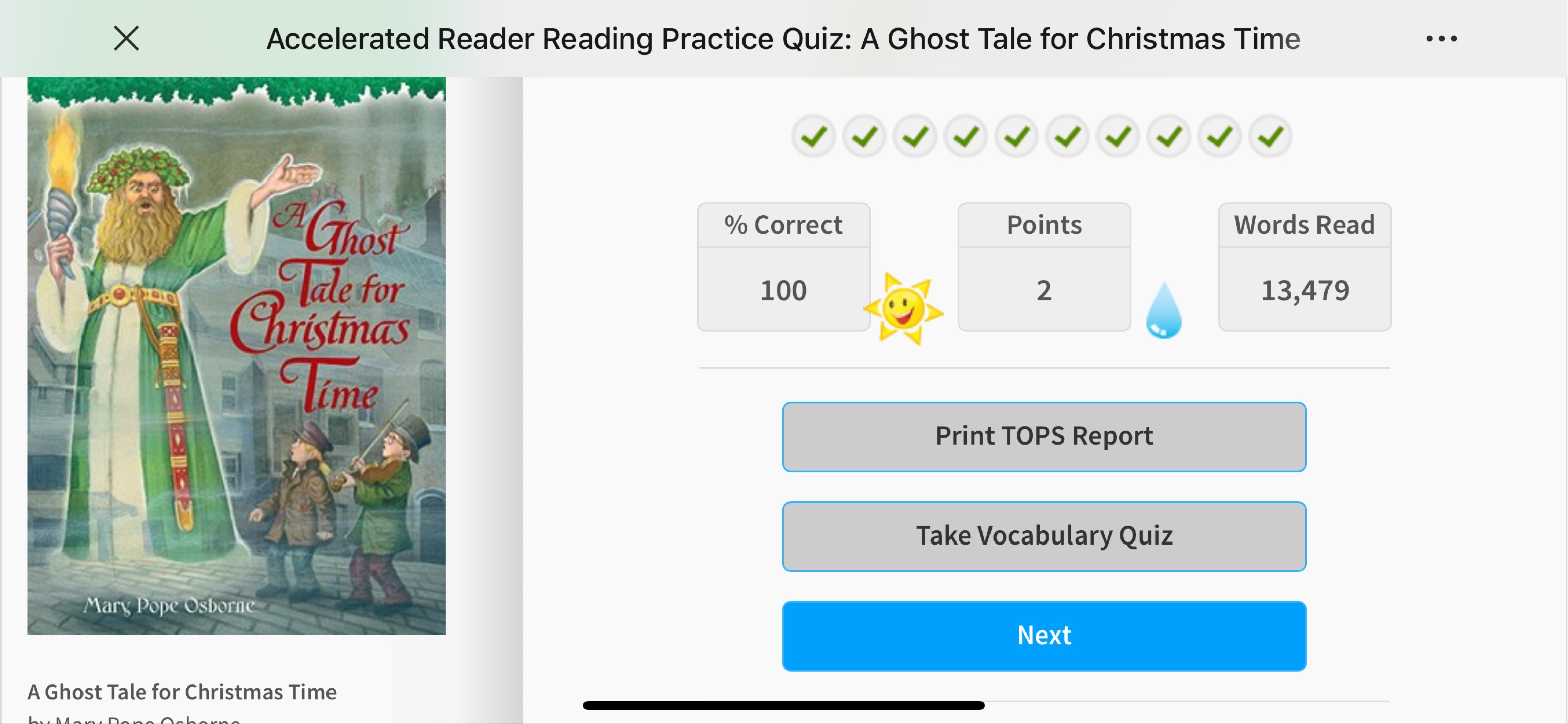
Task: Select the seventh green checkmark circle
Action: (x=1118, y=136)
